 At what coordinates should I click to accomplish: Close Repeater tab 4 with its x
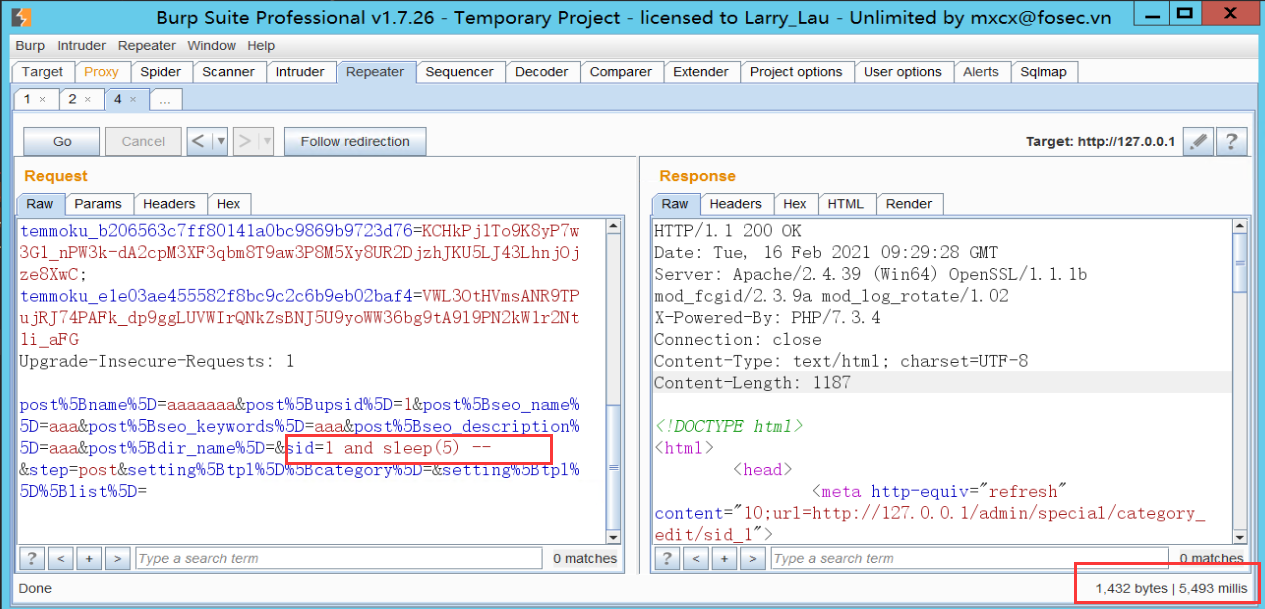pyautogui.click(x=133, y=99)
